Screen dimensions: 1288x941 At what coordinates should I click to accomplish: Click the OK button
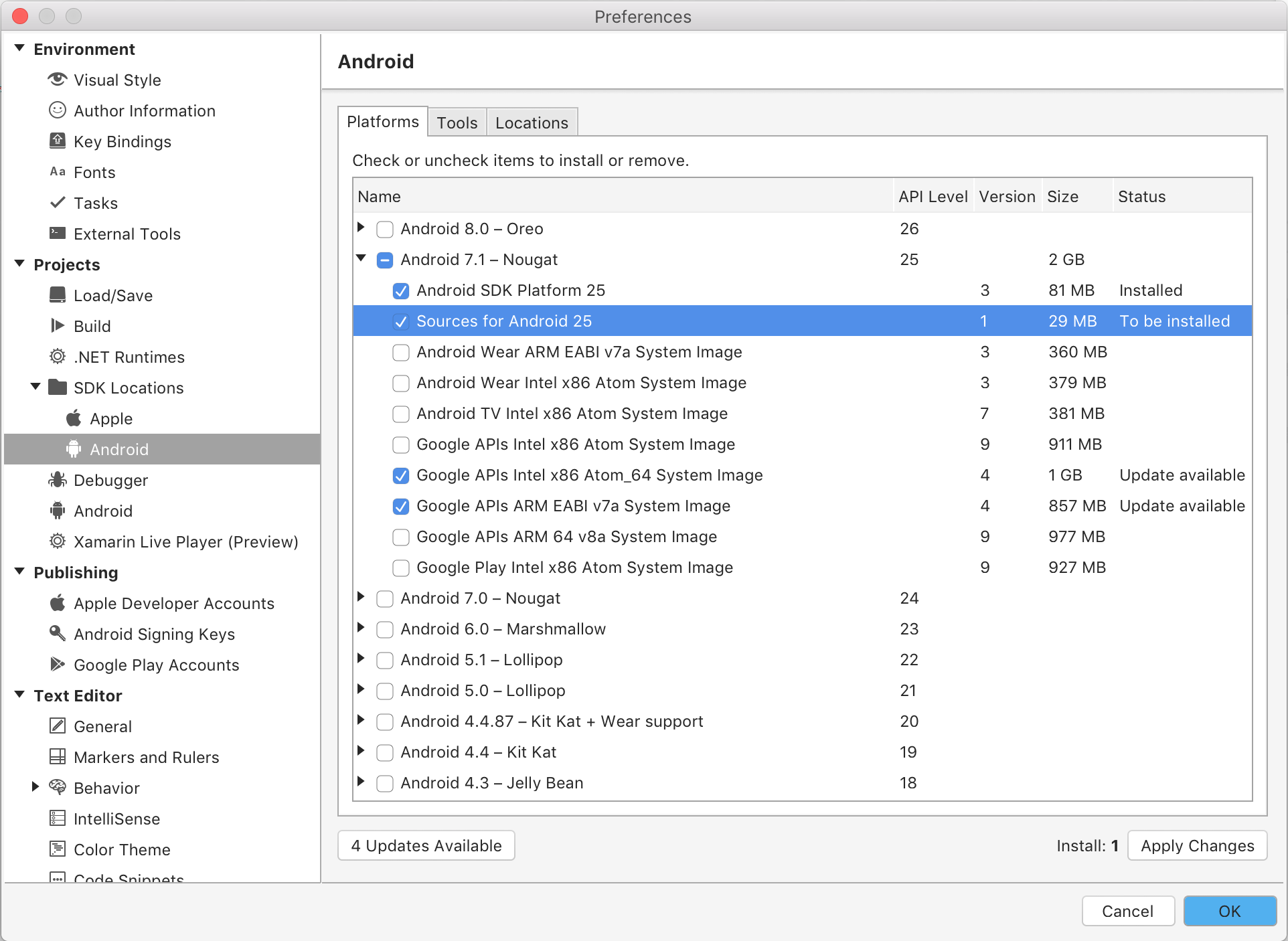[1230, 911]
